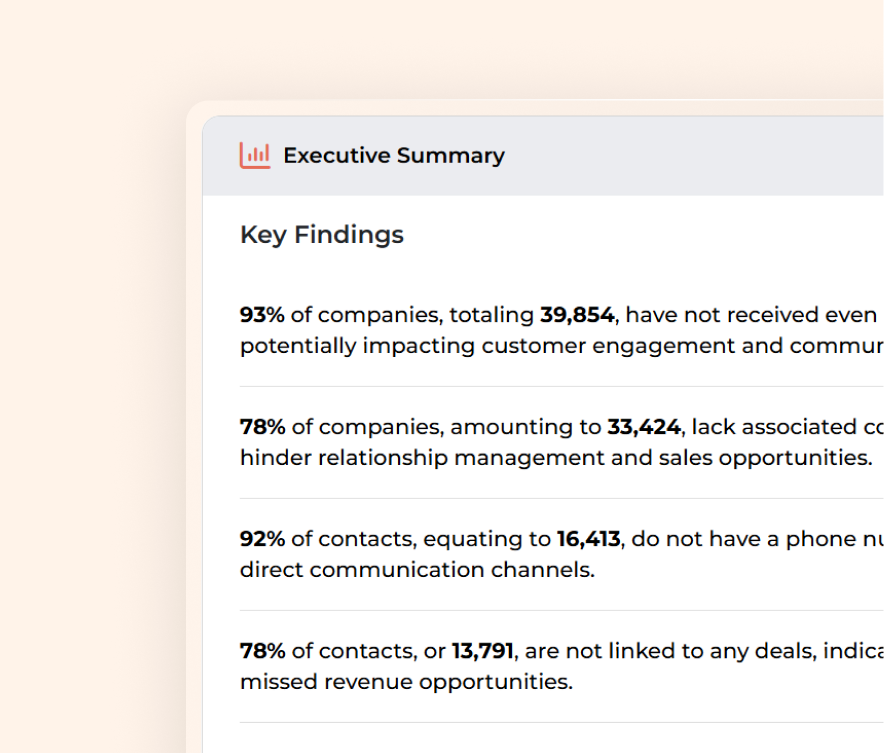Click the 'missed revenue opportunities' text
The height and width of the screenshot is (753, 884).
[406, 682]
